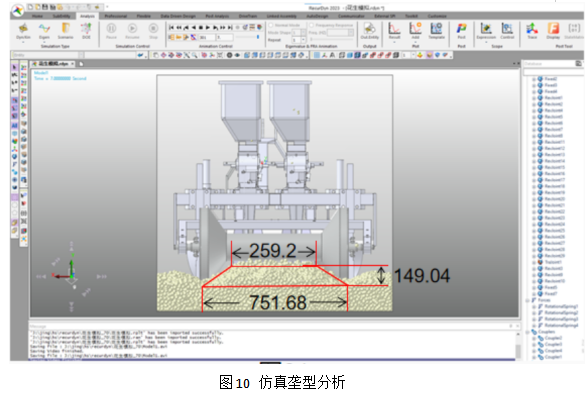Close the model document tab
Viewport: 587px width, 396px height.
coord(72,64)
